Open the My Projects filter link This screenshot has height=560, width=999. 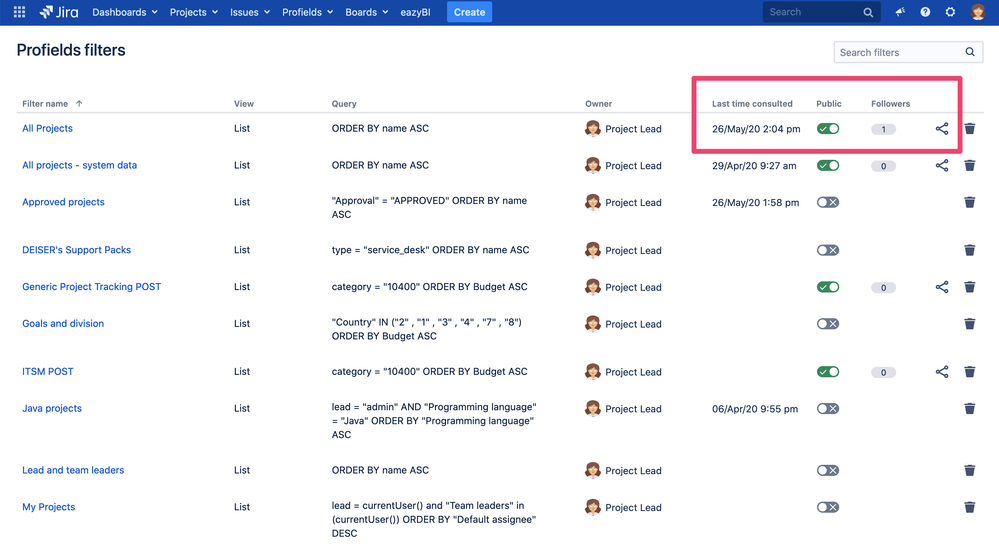pos(48,507)
